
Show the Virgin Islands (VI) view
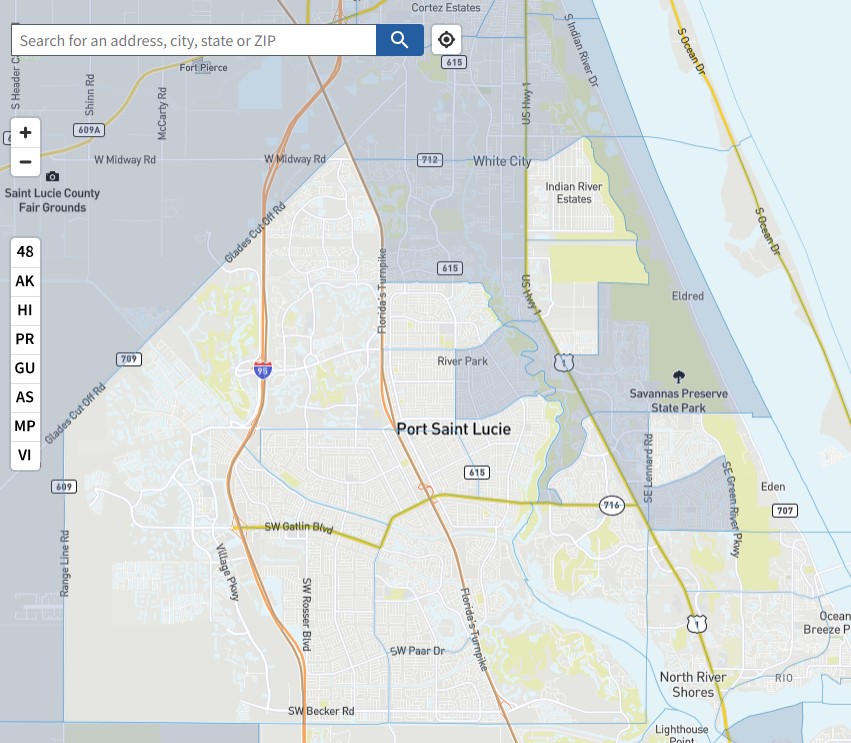(x=25, y=455)
